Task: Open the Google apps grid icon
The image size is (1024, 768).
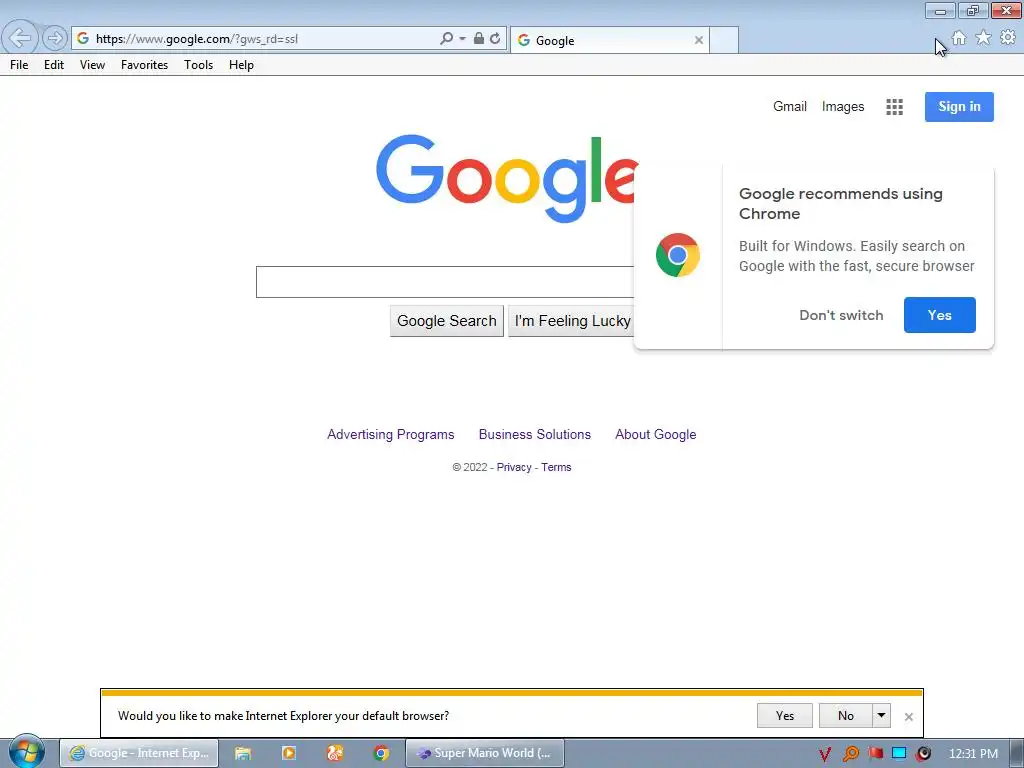Action: pyautogui.click(x=894, y=107)
